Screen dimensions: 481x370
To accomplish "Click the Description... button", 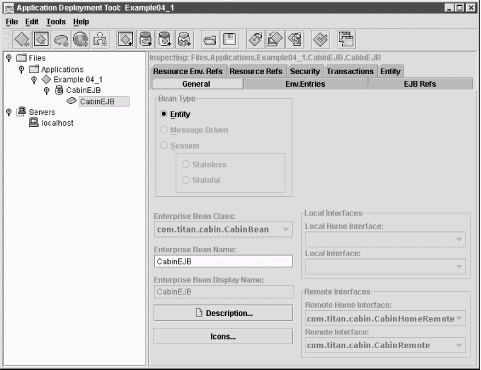I will pyautogui.click(x=223, y=313).
